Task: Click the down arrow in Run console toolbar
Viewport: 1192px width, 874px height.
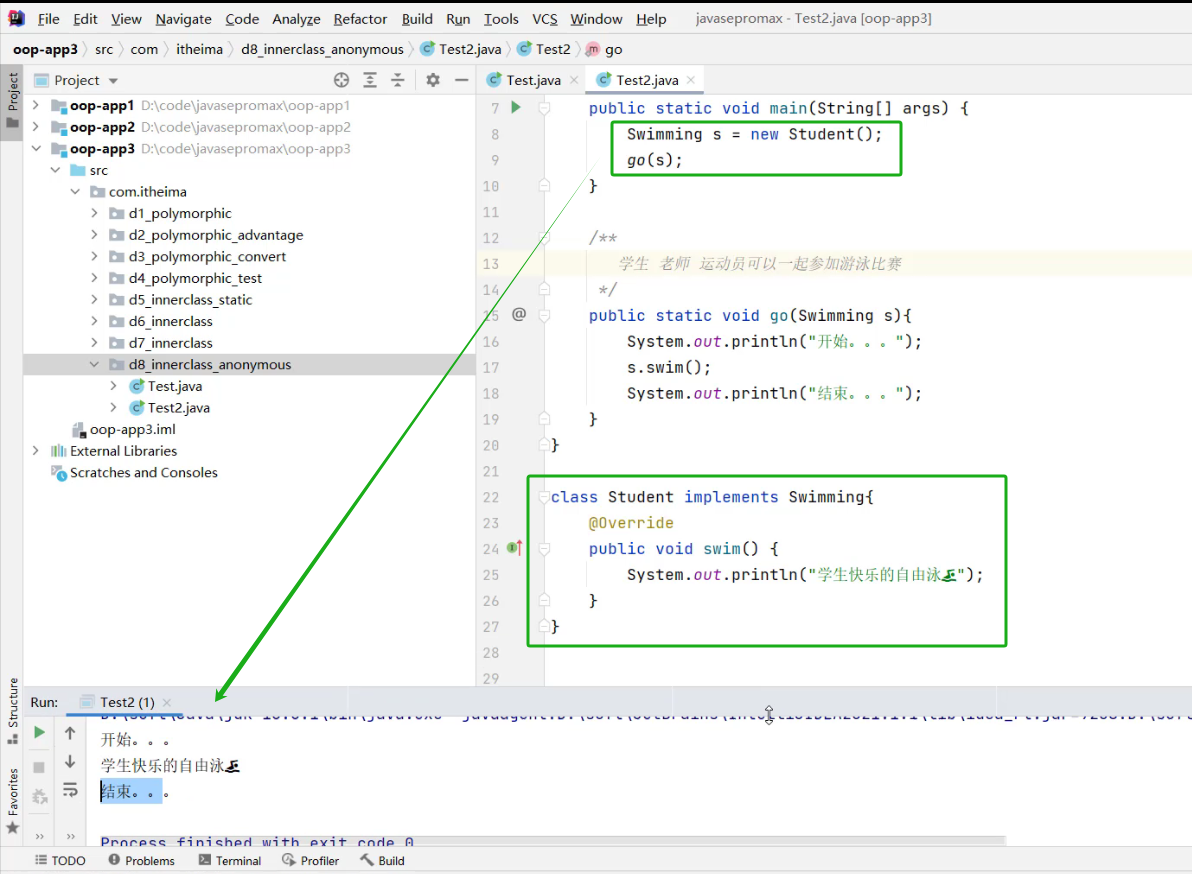Action: (x=70, y=762)
